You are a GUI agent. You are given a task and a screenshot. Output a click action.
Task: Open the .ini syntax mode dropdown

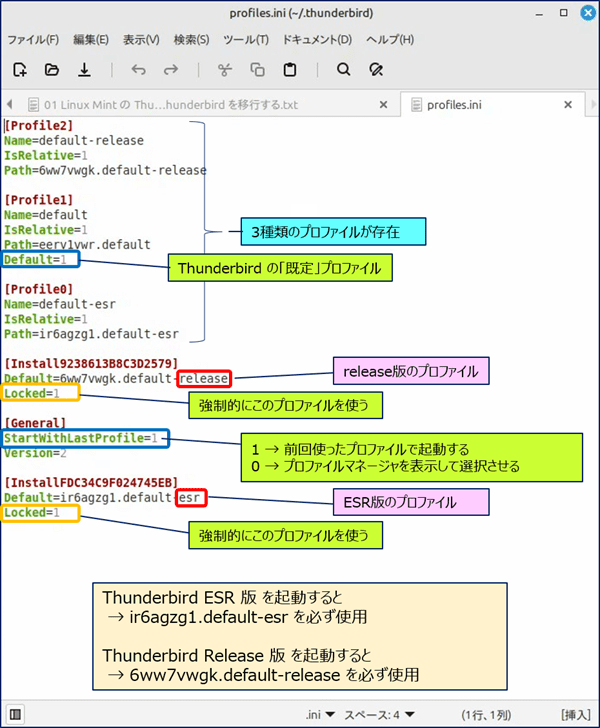(320, 715)
